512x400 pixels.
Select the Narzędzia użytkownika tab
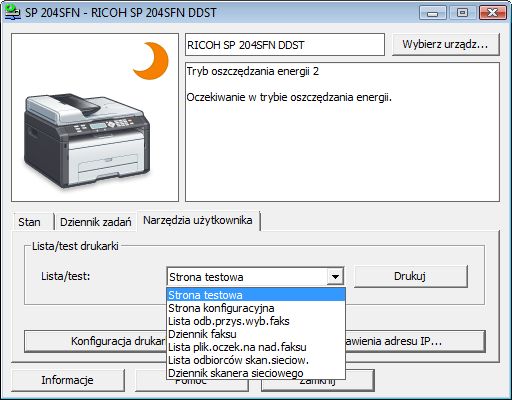pos(198,220)
